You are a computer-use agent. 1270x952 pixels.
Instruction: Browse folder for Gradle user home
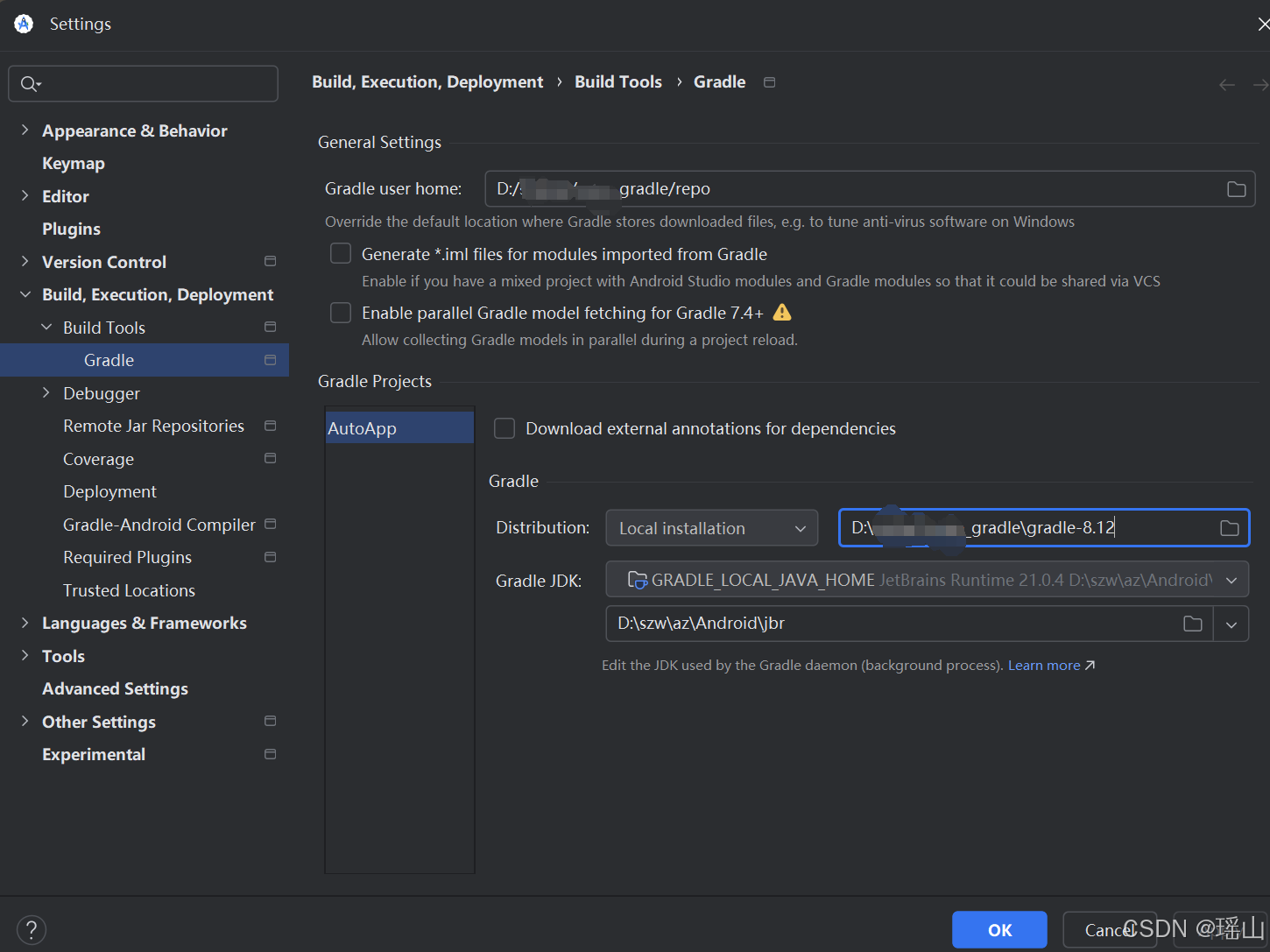click(1236, 189)
